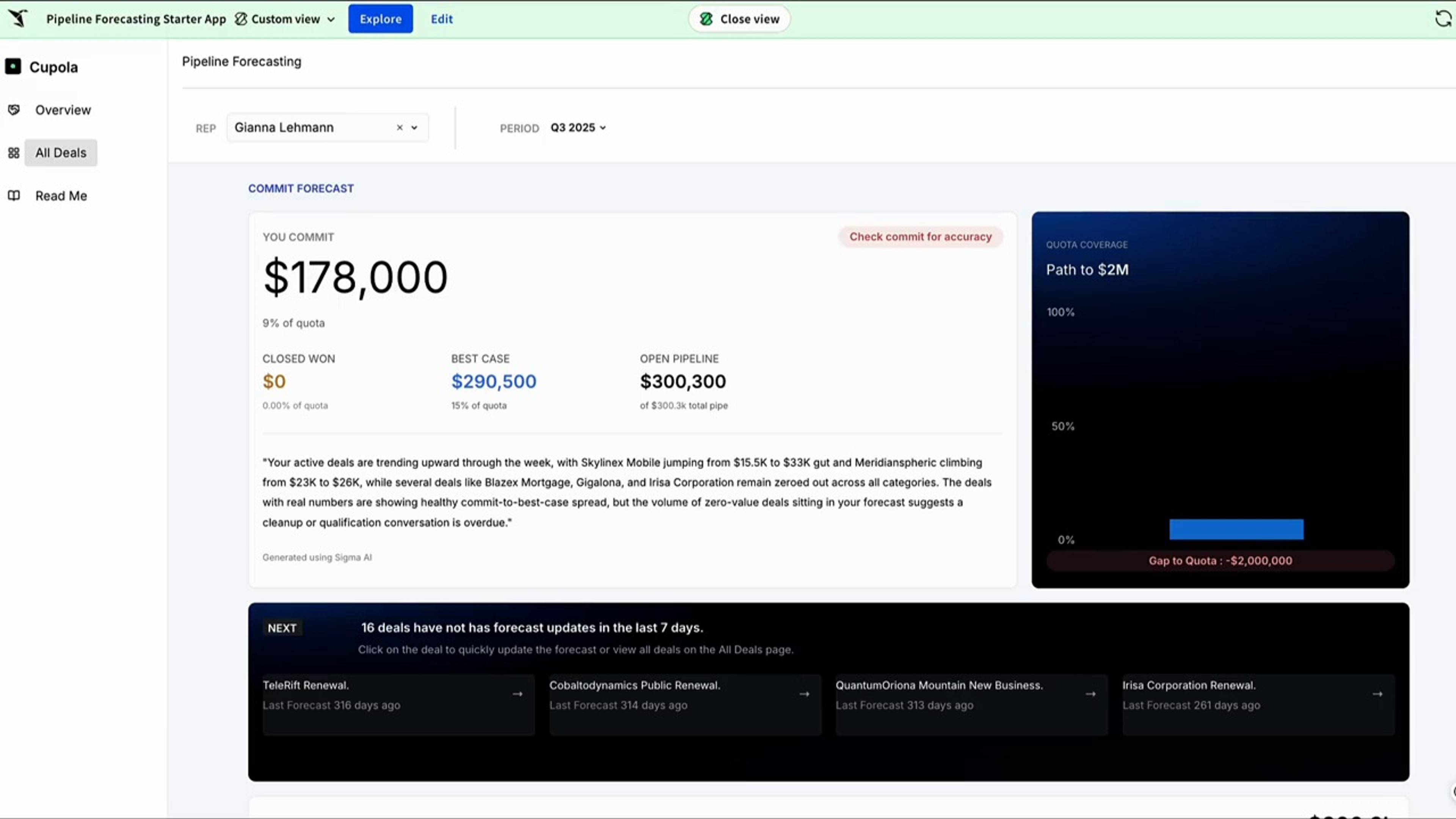The height and width of the screenshot is (819, 1456).
Task: Click the Custom view pencil icon
Action: click(x=241, y=19)
